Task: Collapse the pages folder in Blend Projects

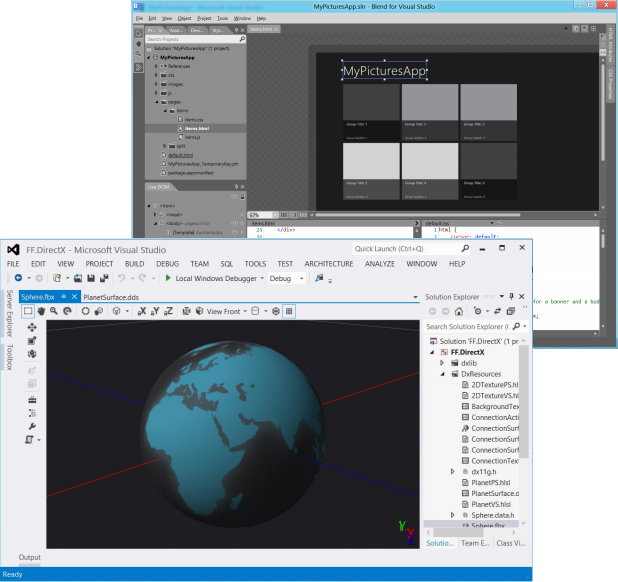Action: click(156, 102)
